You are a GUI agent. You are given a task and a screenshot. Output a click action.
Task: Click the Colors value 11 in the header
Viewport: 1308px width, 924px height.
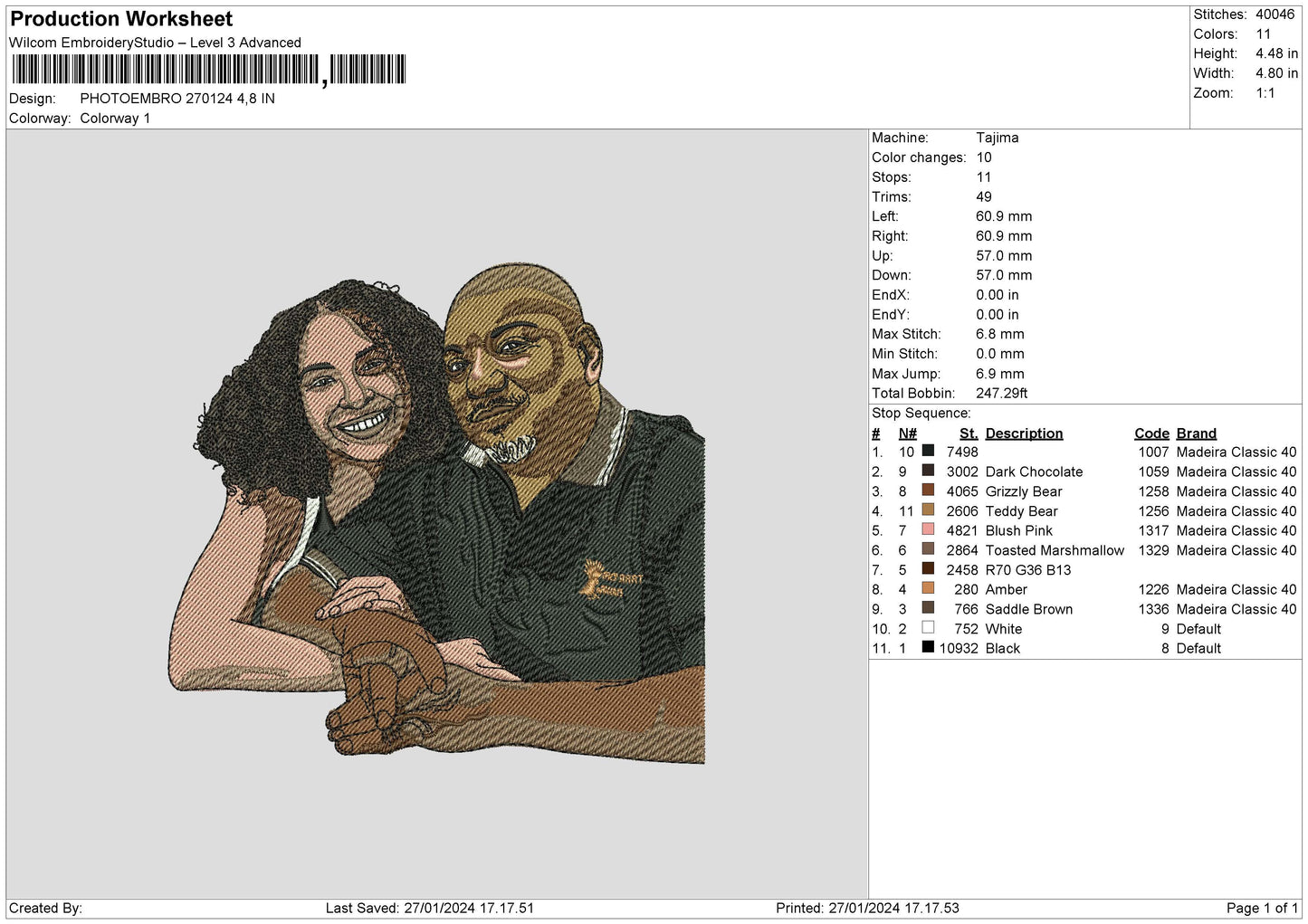tap(1264, 34)
